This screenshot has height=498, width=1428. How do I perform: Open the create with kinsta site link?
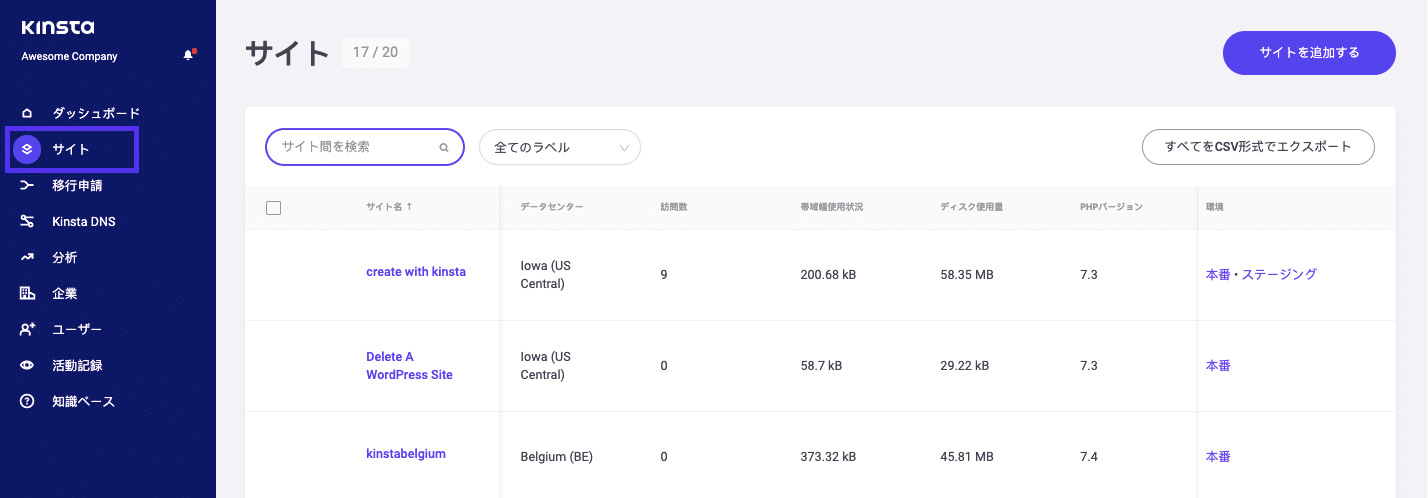pos(415,271)
